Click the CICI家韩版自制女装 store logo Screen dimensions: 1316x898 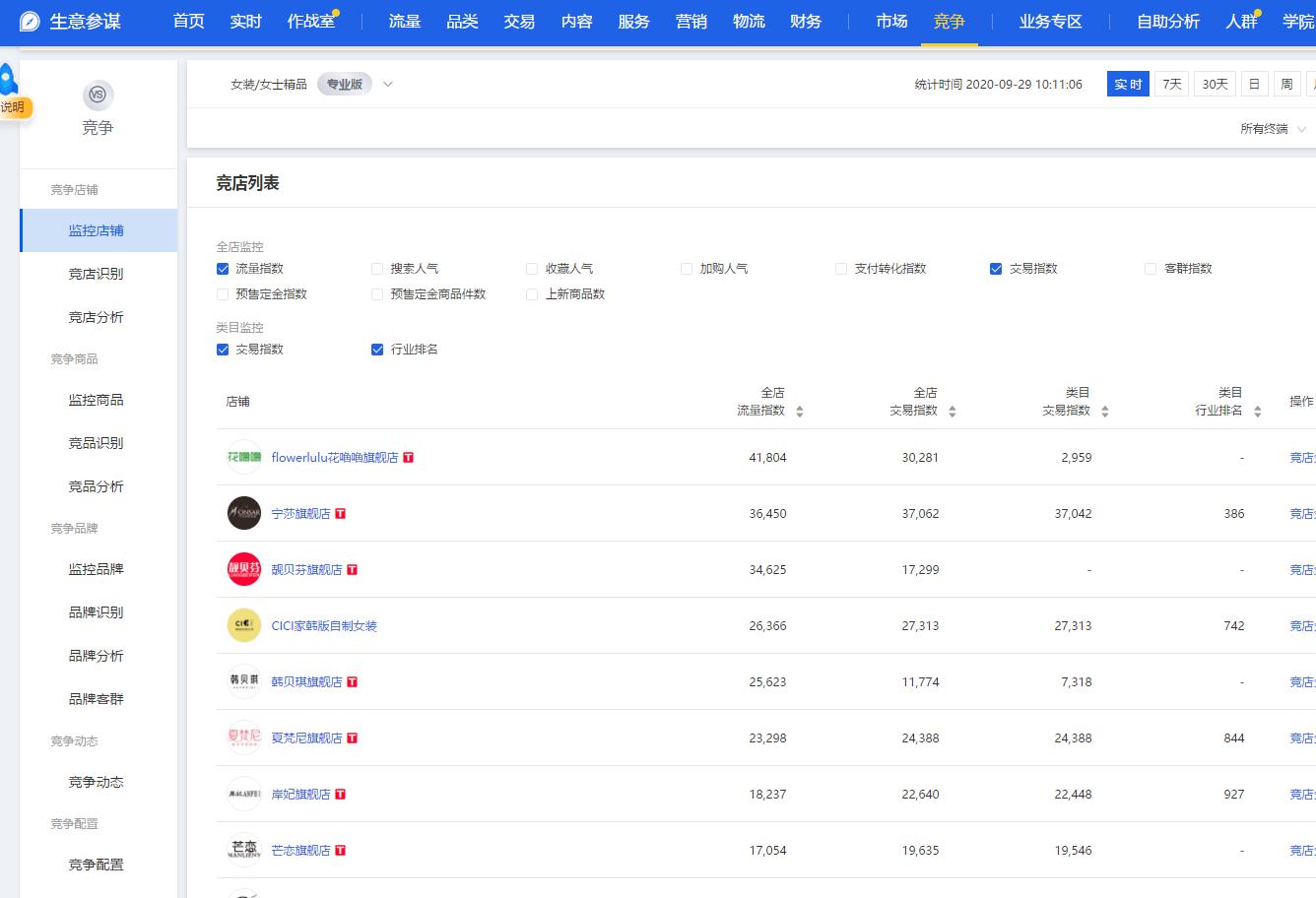coord(243,624)
